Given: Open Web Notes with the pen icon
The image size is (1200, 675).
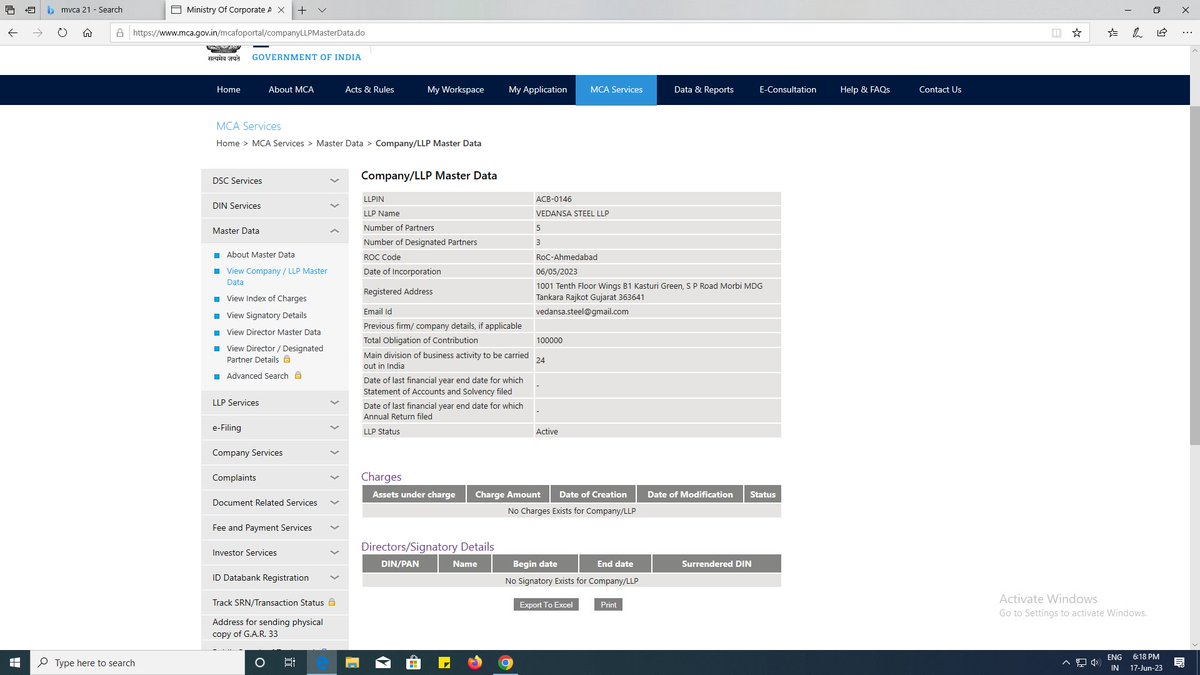Looking at the screenshot, I should tap(1136, 32).
